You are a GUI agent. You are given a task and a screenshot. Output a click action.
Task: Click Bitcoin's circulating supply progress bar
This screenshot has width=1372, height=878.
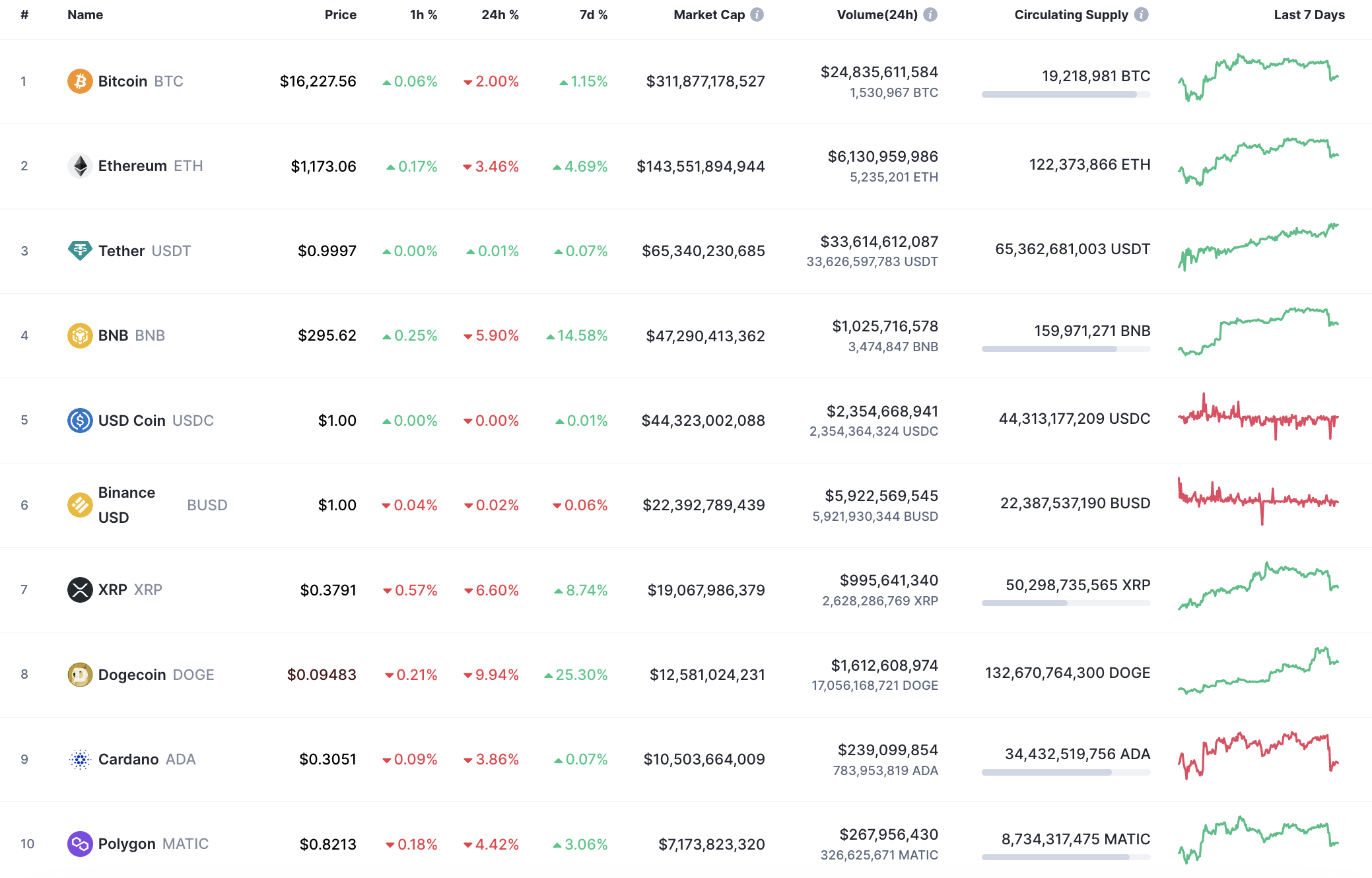[x=1065, y=94]
